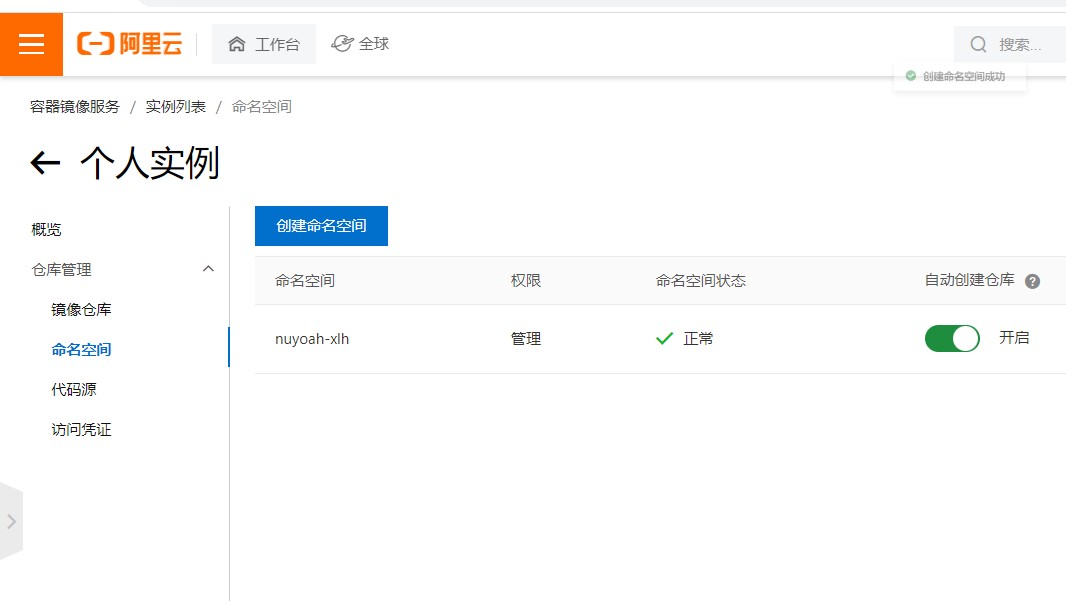
Task: Click the 创建命名空间 button
Action: pyautogui.click(x=322, y=226)
